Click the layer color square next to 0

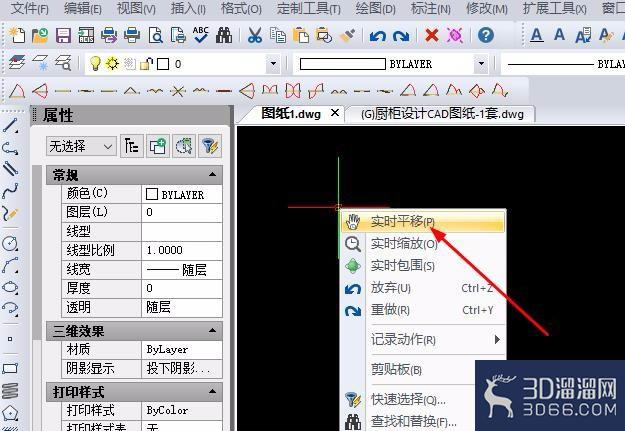163,64
